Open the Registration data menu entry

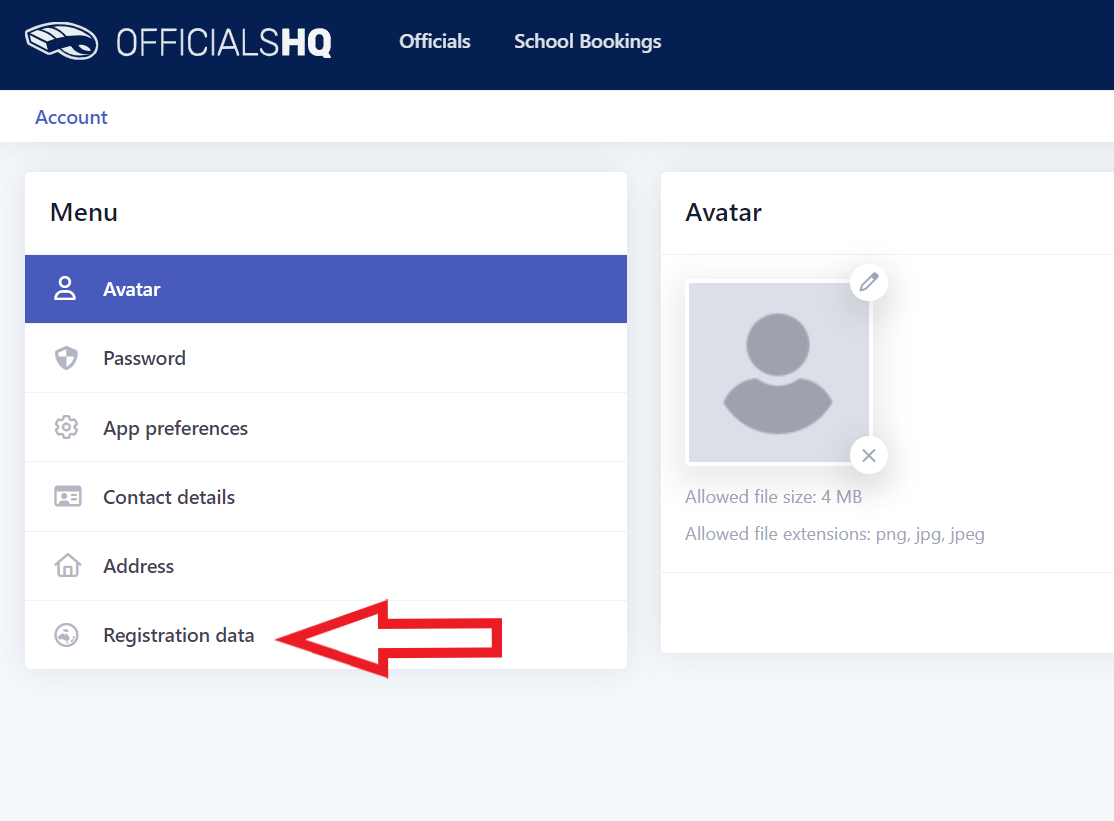326,635
